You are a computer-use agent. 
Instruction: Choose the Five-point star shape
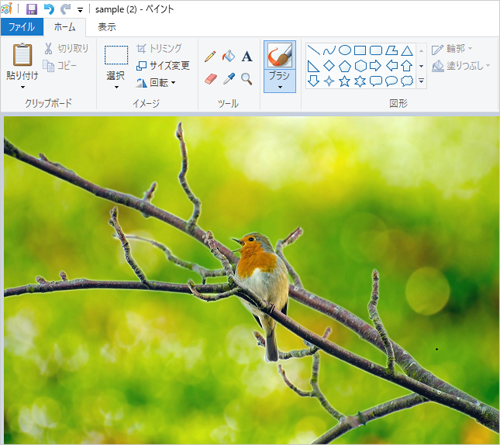pyautogui.click(x=345, y=81)
